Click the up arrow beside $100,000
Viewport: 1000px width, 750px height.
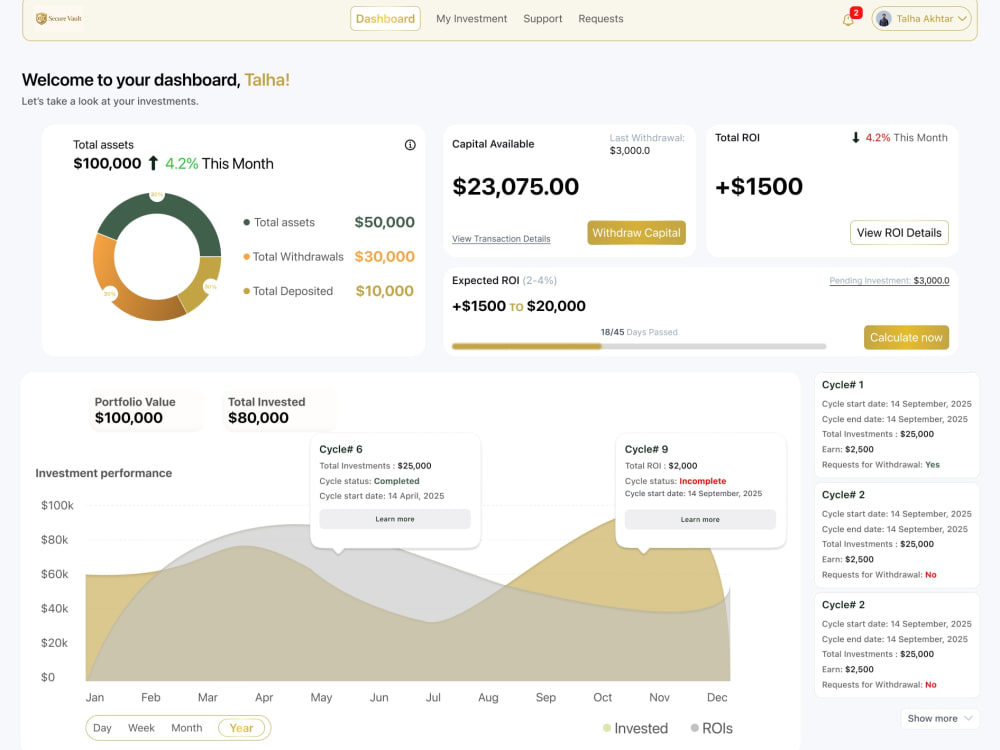pos(153,163)
